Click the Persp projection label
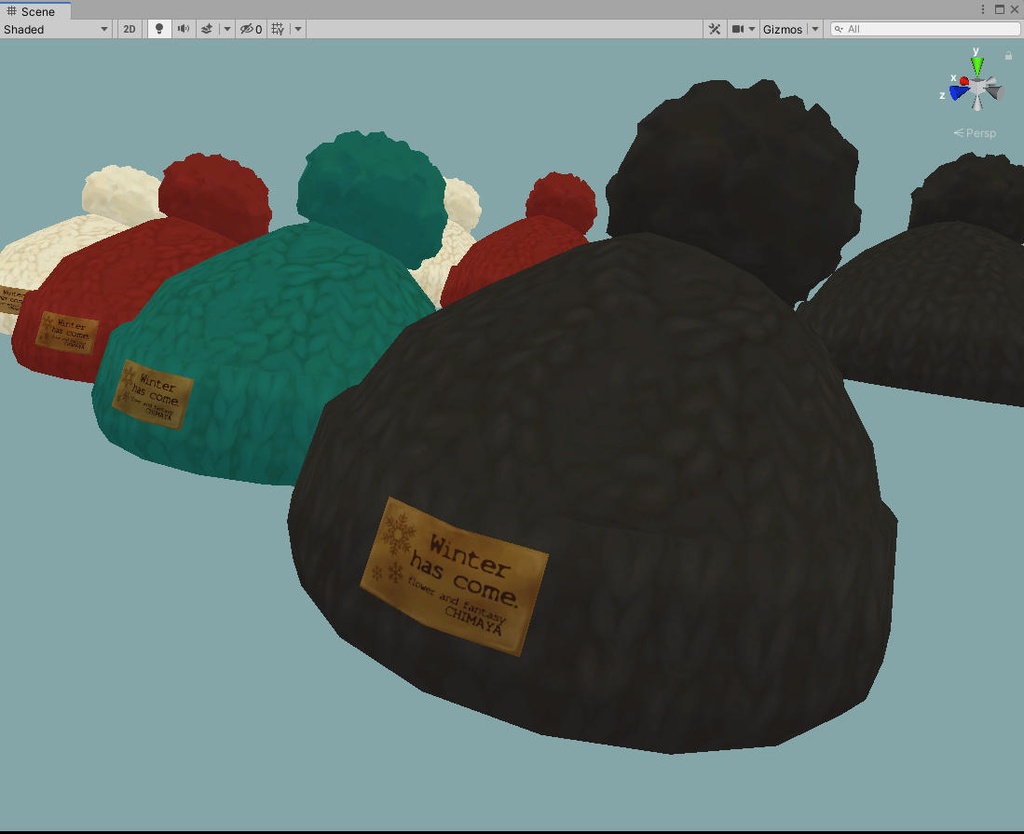The image size is (1024, 834). (975, 132)
